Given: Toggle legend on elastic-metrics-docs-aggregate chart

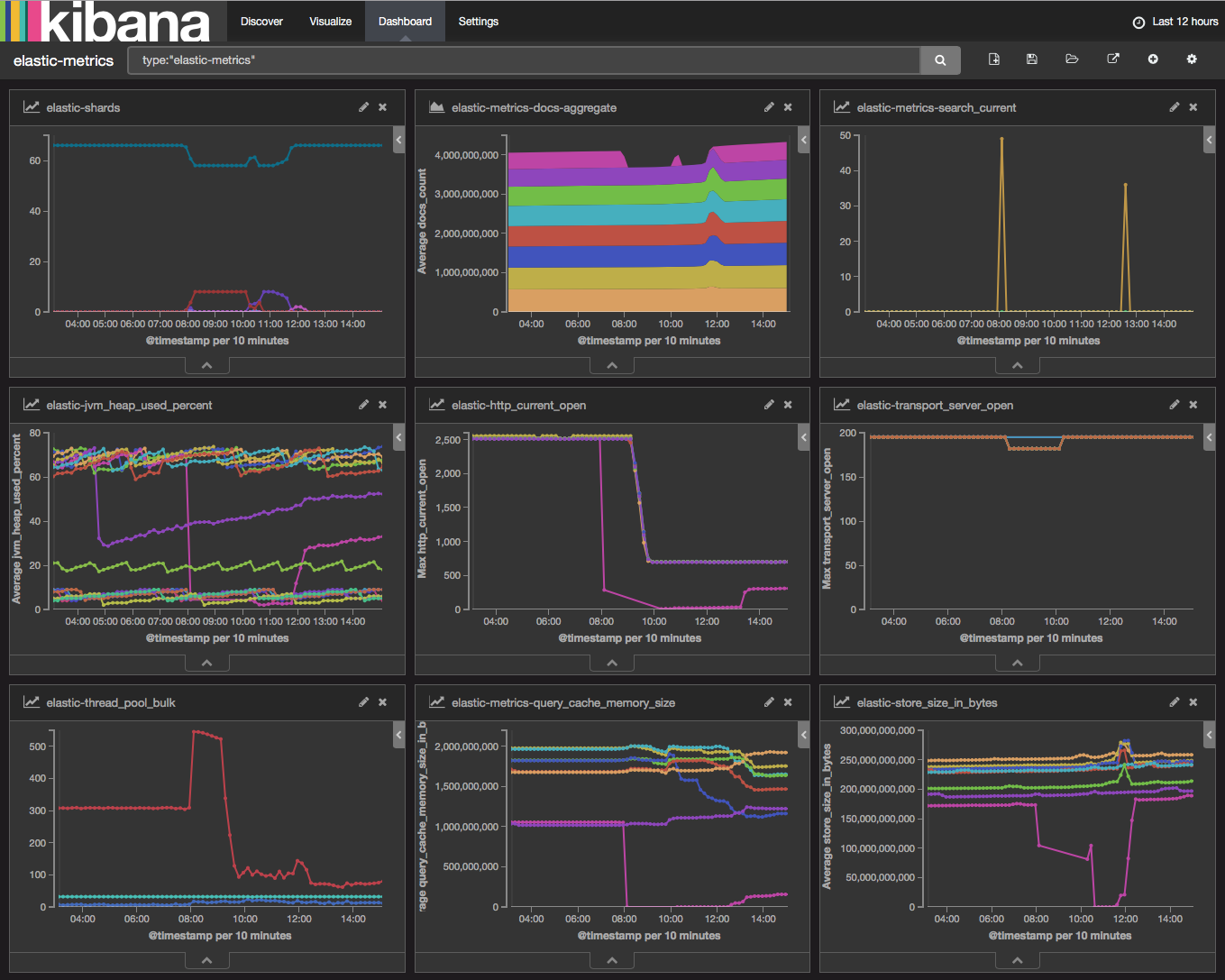Looking at the screenshot, I should pos(804,140).
